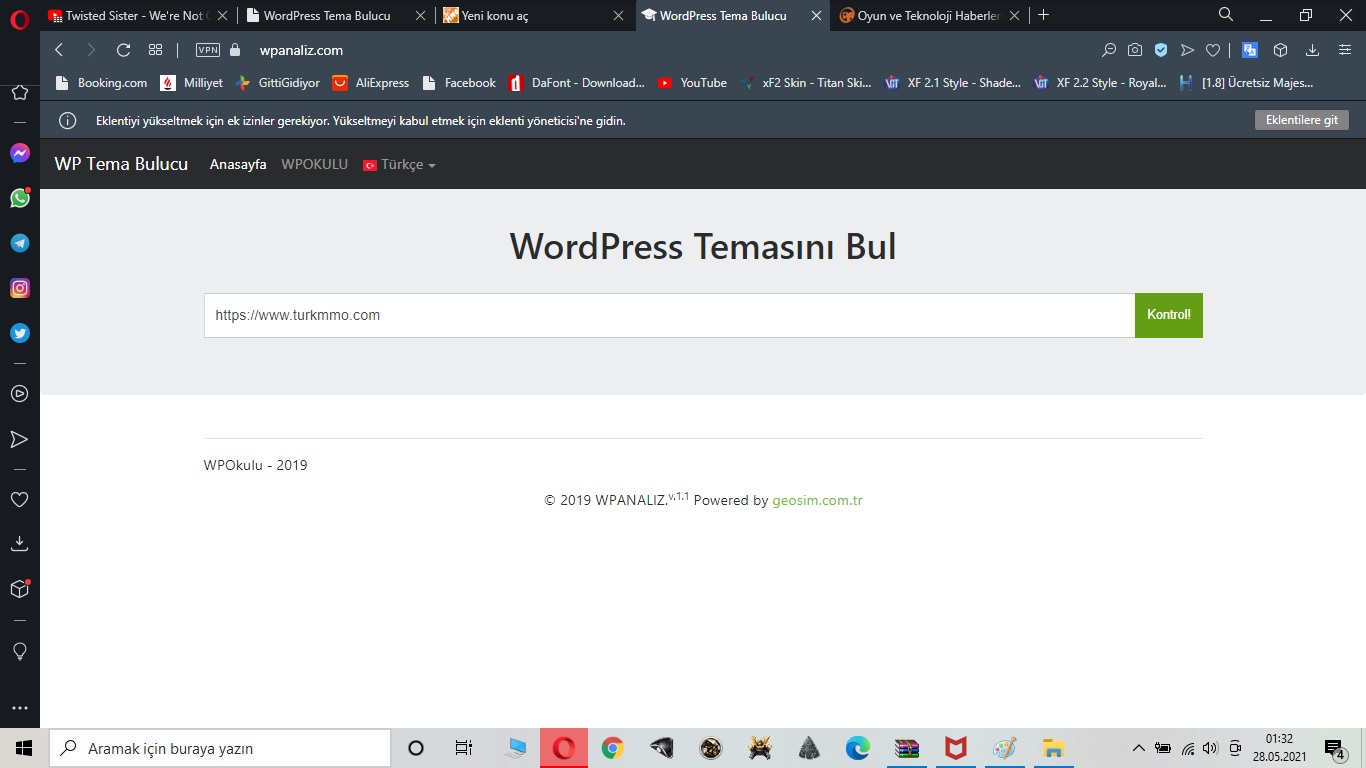Image resolution: width=1366 pixels, height=768 pixels.
Task: Open the Milliyet bookmark
Action: point(192,83)
